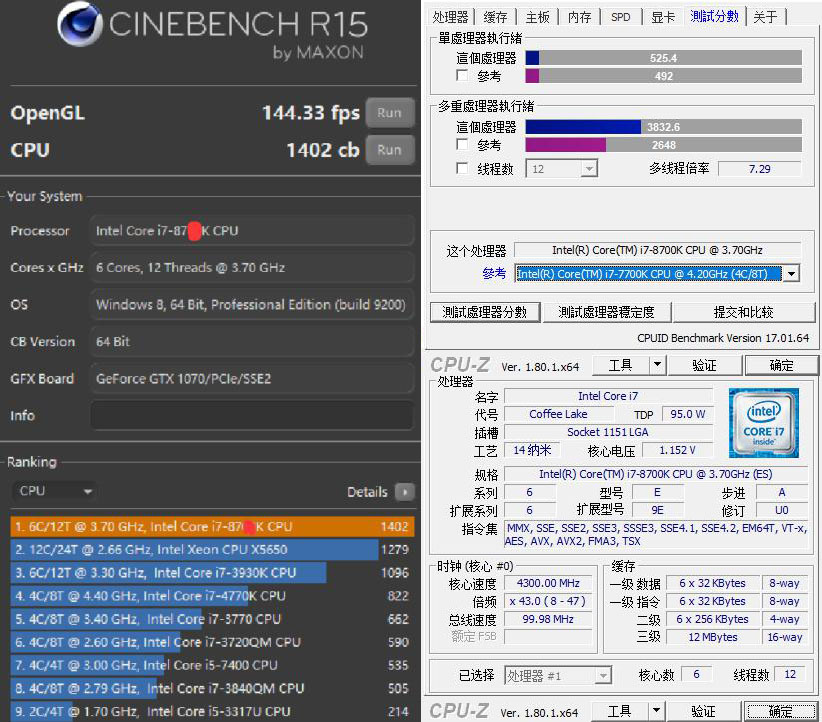
Task: Enable single thread 參考 checkbox
Action: (x=462, y=75)
